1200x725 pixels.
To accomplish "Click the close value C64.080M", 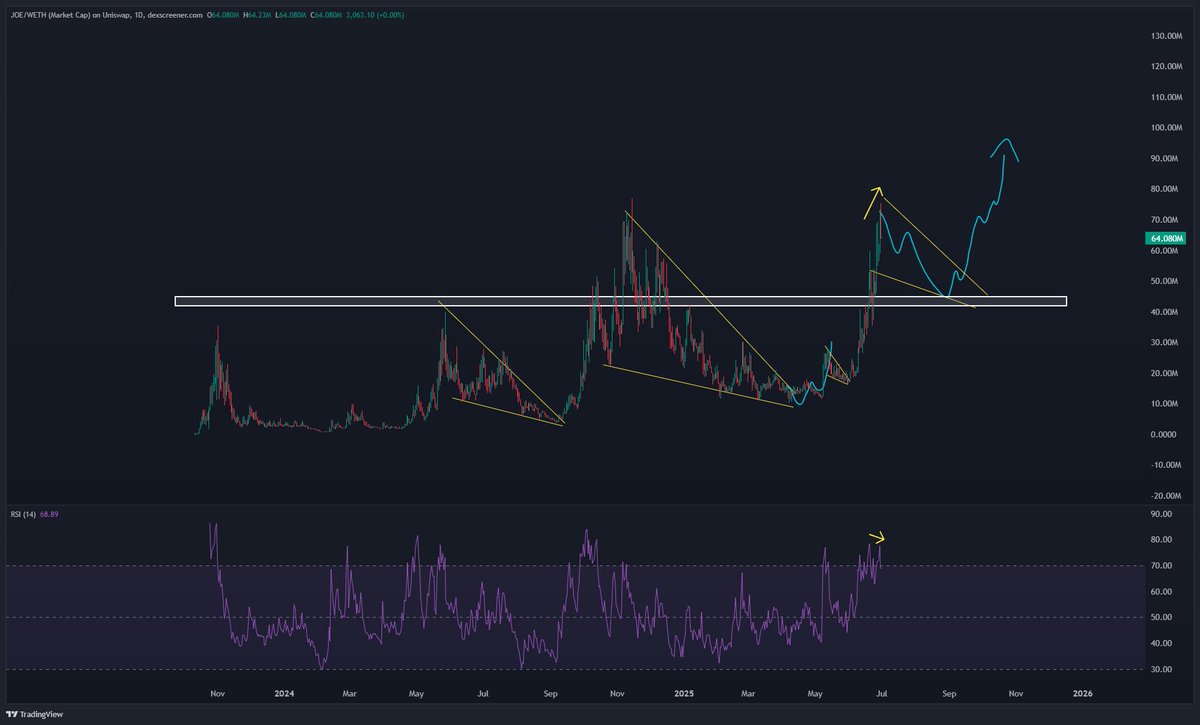I will (326, 15).
